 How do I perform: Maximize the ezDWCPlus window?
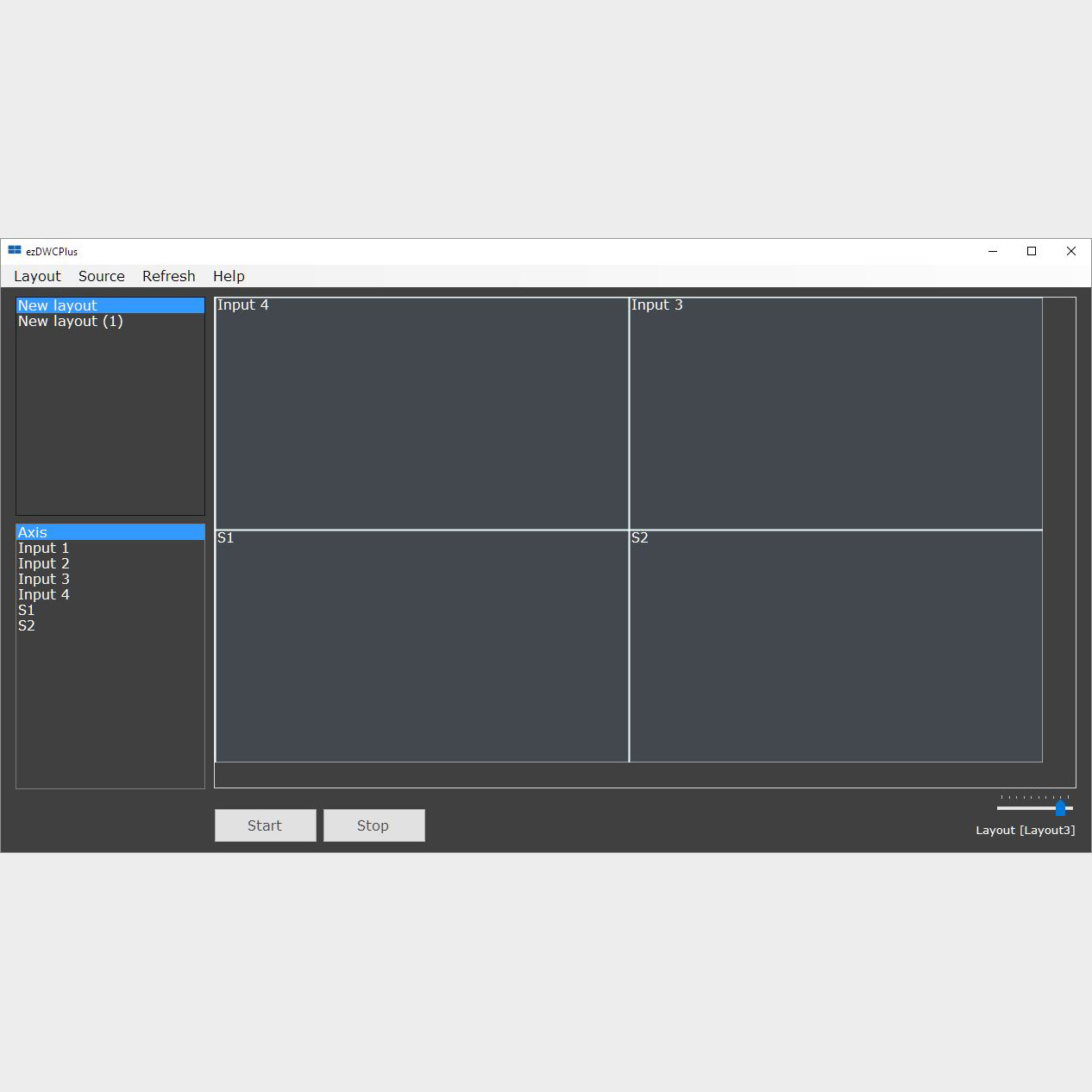click(x=1032, y=251)
